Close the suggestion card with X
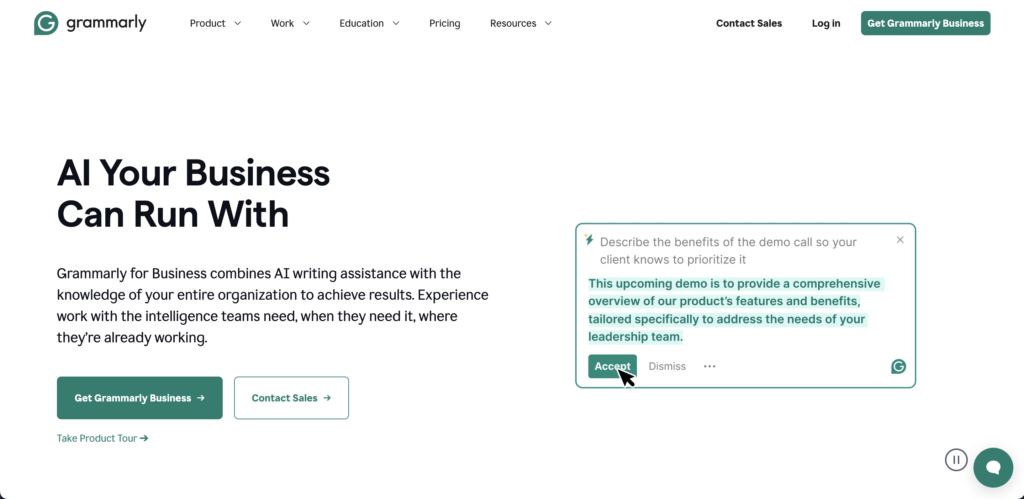The height and width of the screenshot is (499, 1024). [900, 240]
